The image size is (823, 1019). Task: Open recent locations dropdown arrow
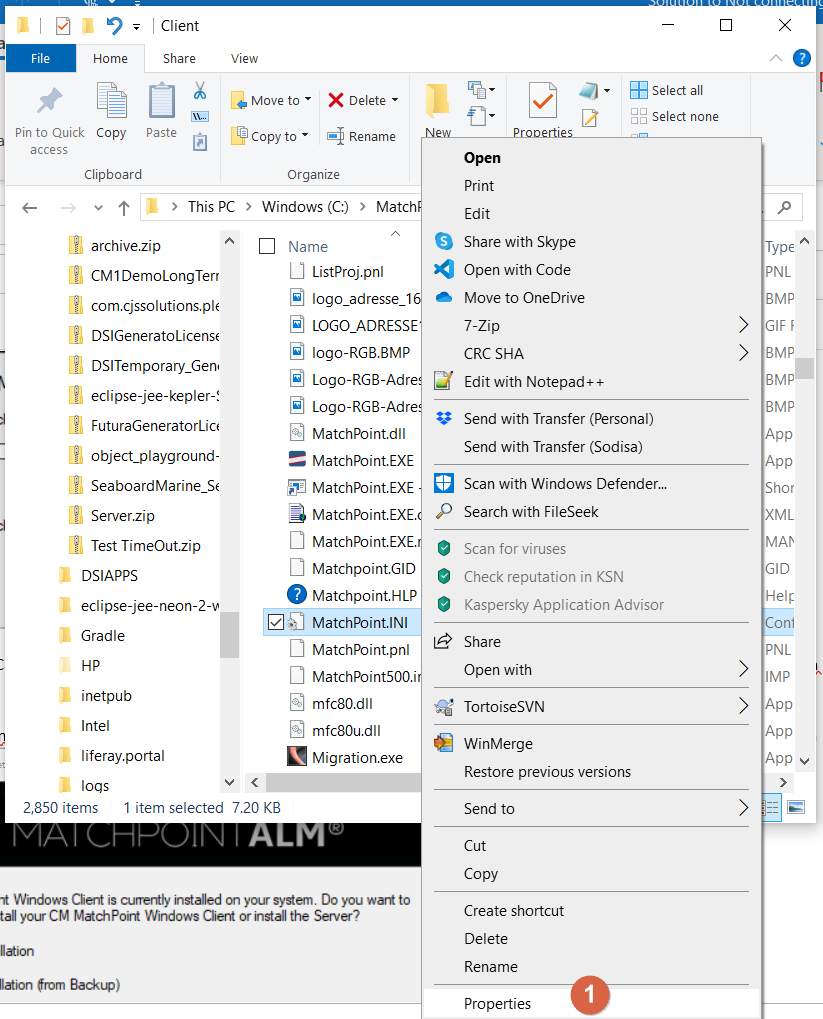[x=98, y=208]
